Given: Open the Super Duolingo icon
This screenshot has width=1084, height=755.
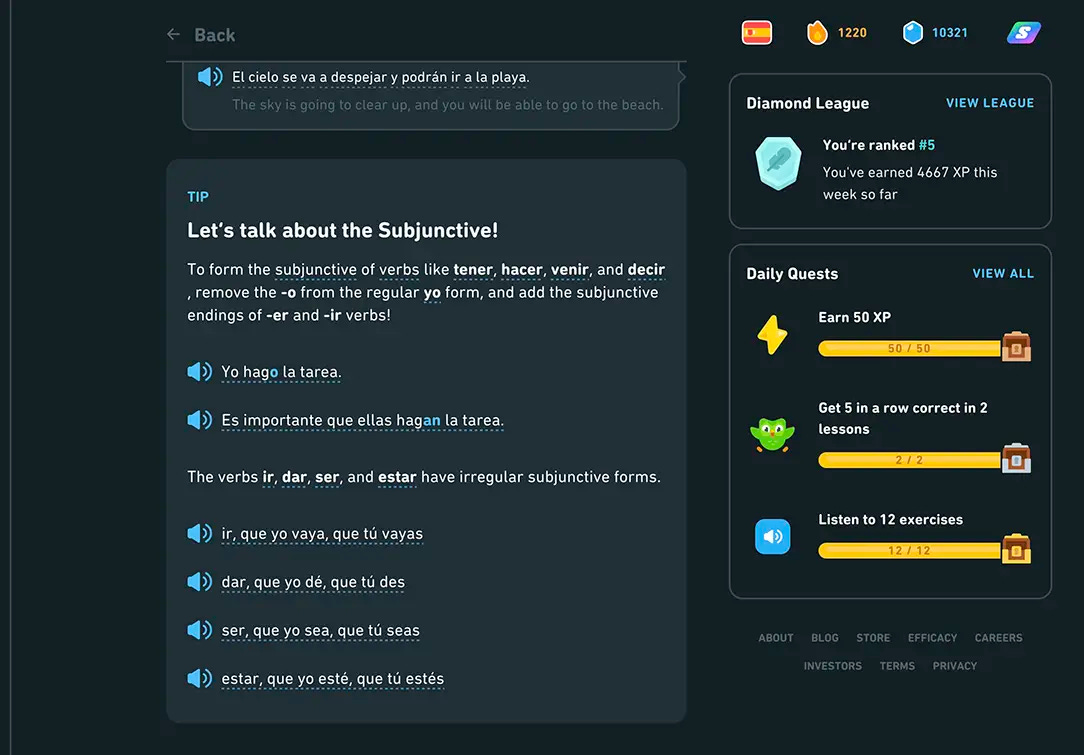Looking at the screenshot, I should click(x=1023, y=33).
